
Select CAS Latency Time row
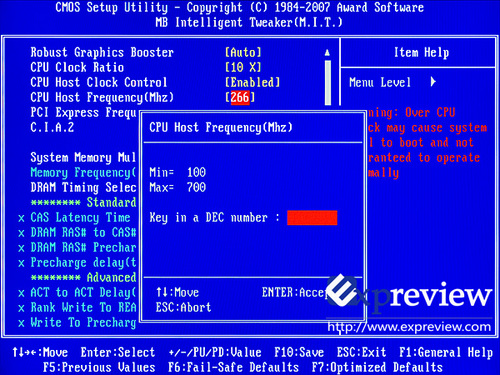80,218
